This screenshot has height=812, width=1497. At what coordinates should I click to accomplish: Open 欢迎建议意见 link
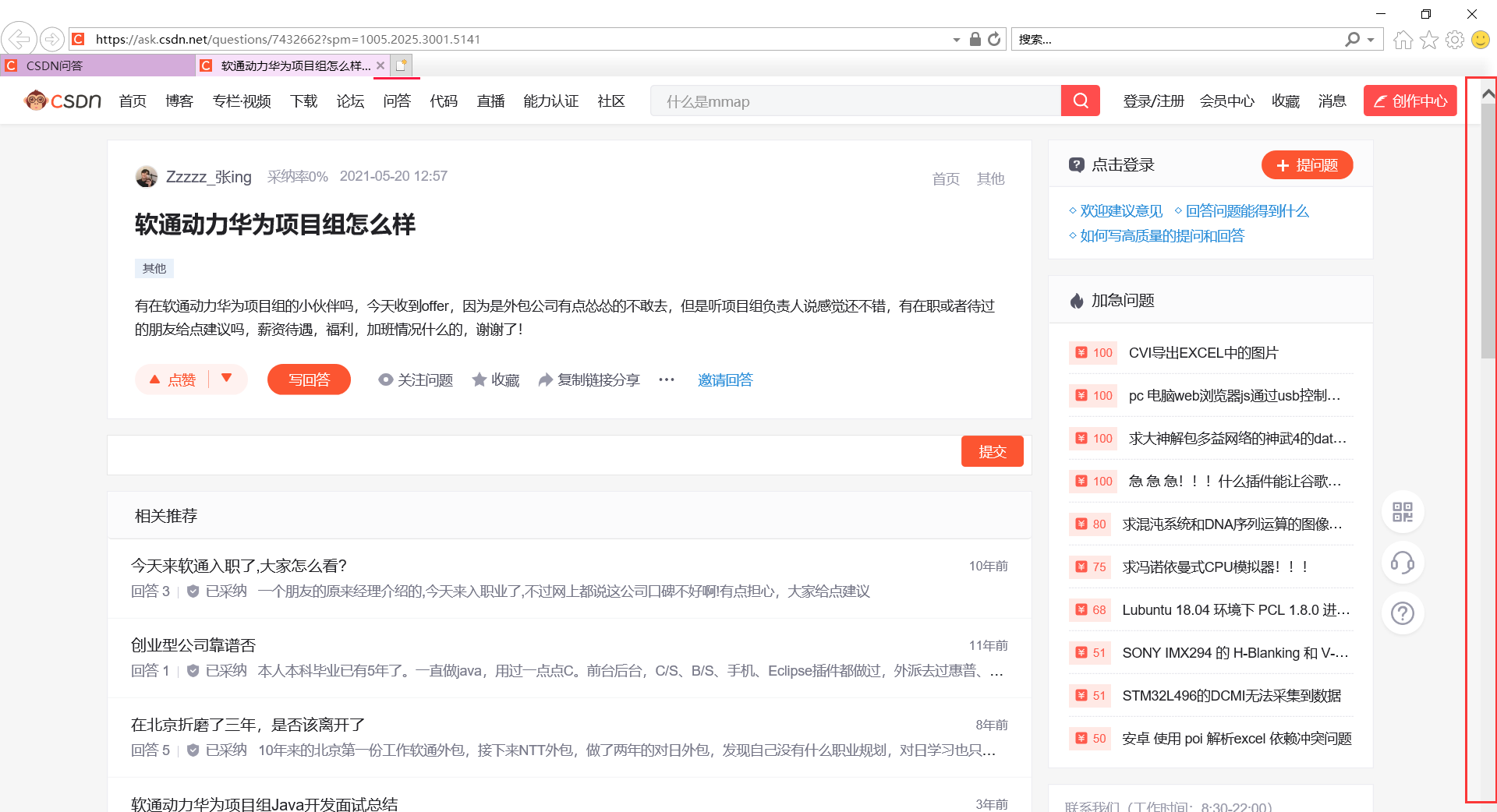coord(1121,210)
